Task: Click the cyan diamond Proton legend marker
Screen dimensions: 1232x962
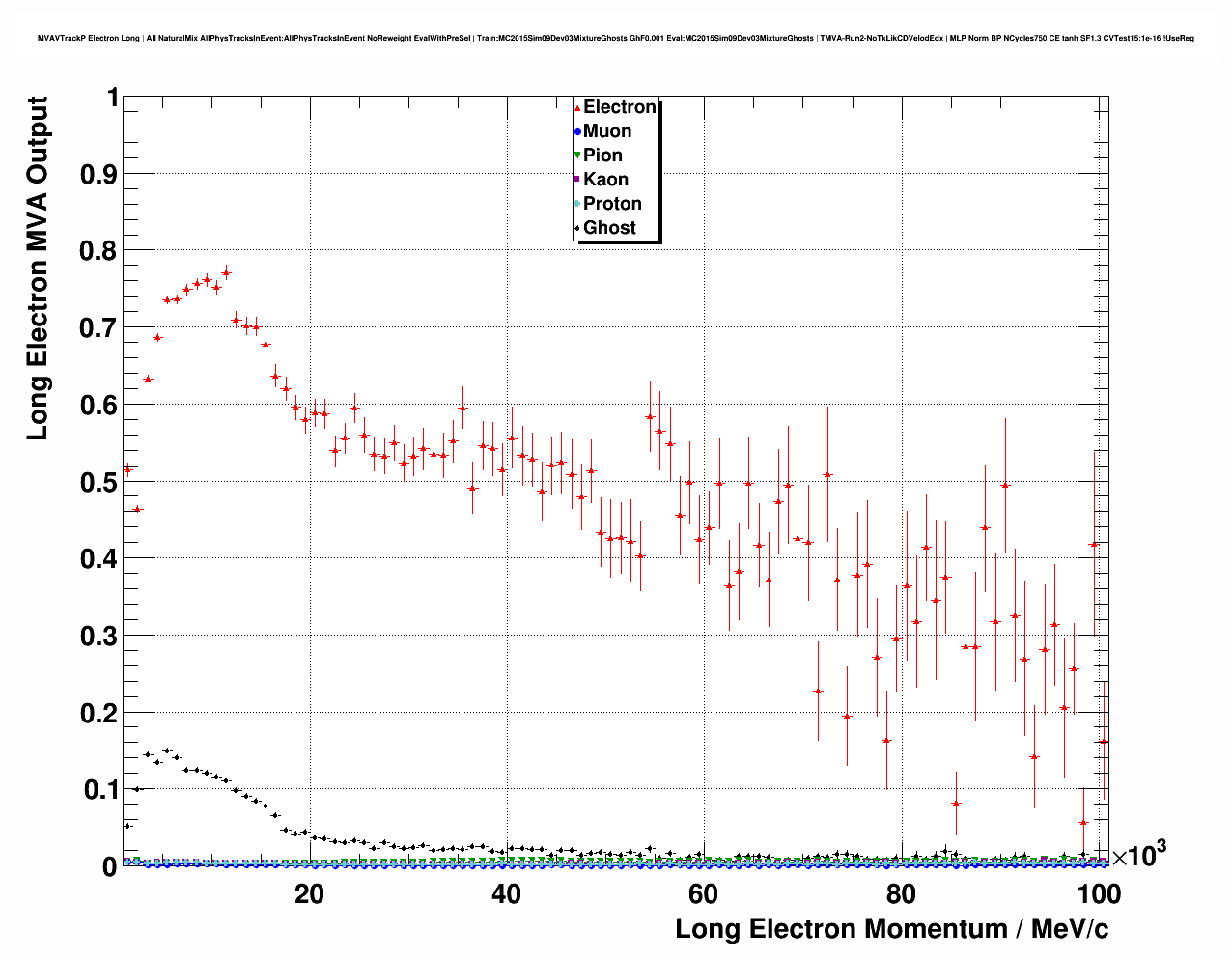Action: pyautogui.click(x=577, y=204)
